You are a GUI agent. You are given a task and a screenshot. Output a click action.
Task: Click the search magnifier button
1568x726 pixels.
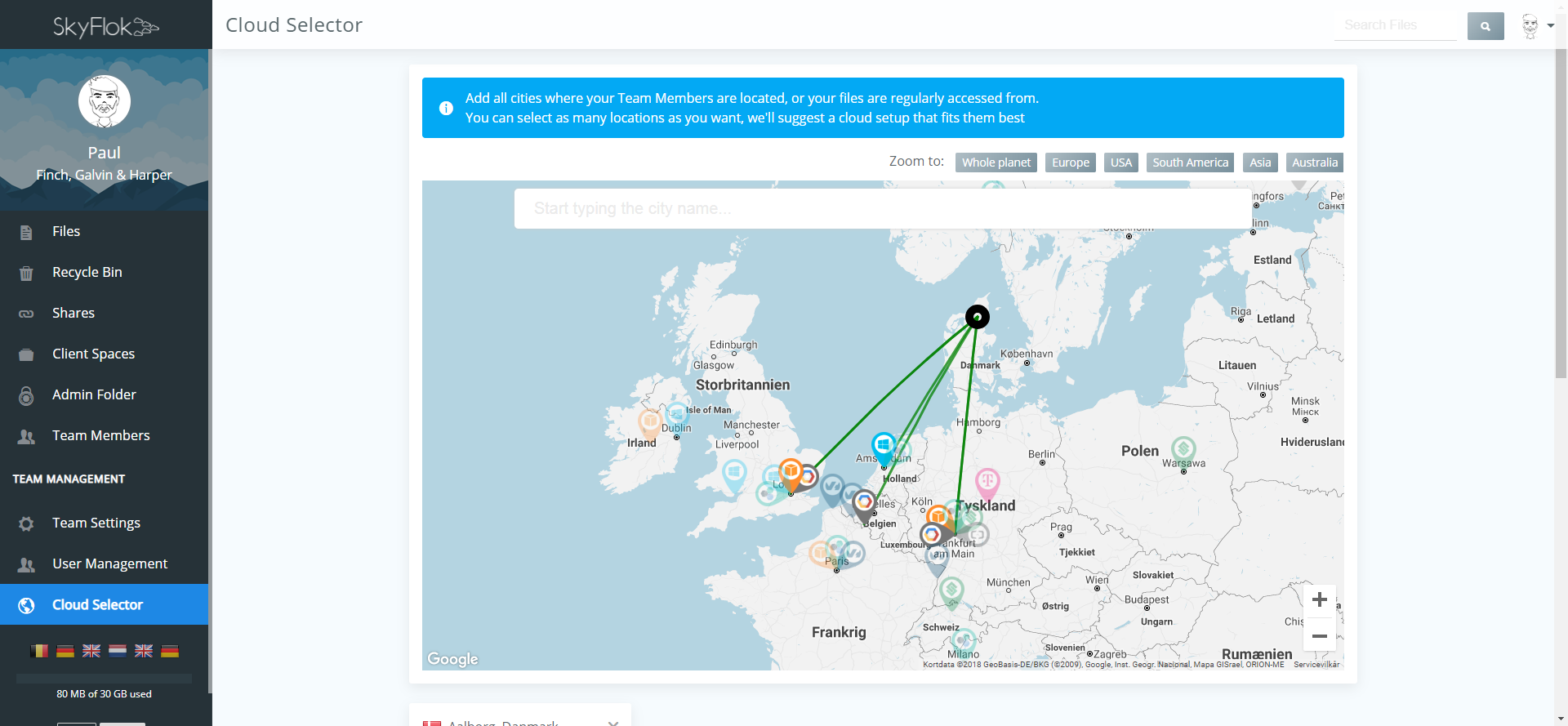point(1486,26)
